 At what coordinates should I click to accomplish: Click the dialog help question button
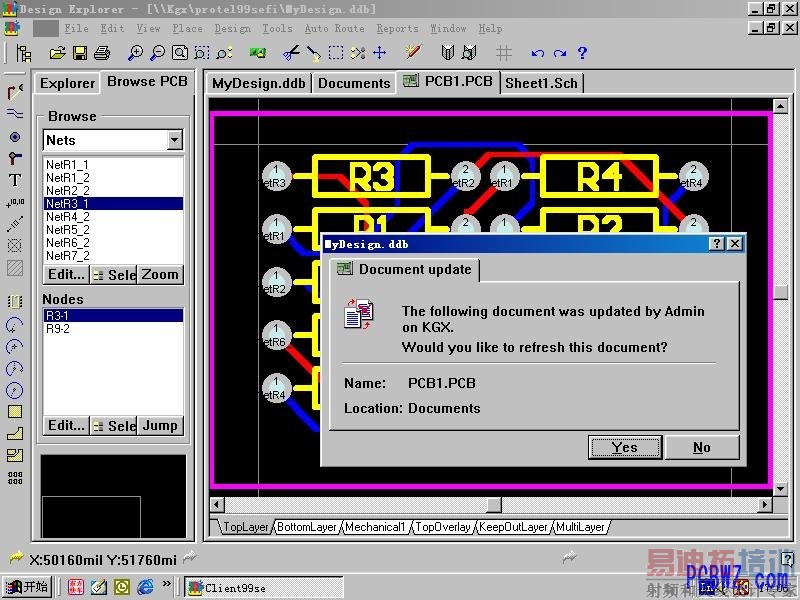pyautogui.click(x=716, y=243)
